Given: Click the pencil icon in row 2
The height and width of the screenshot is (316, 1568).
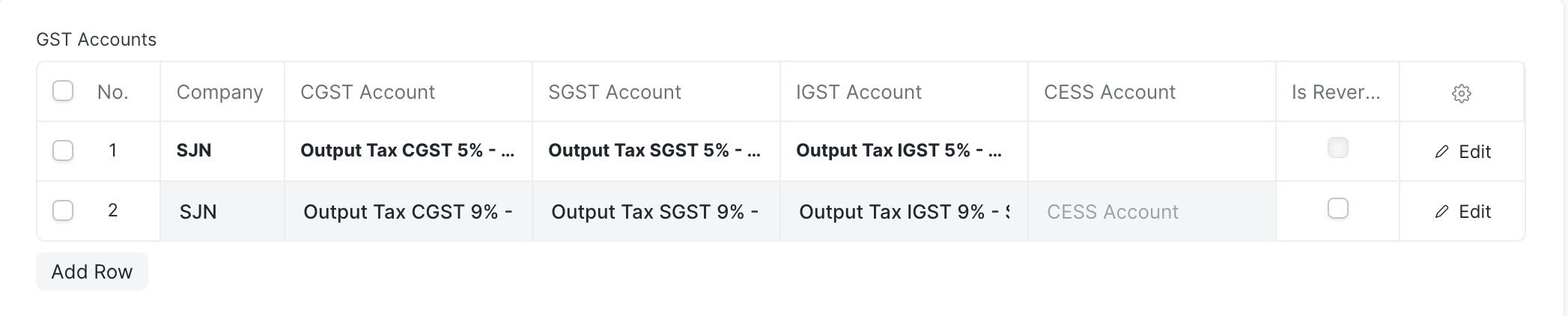Looking at the screenshot, I should (x=1441, y=212).
